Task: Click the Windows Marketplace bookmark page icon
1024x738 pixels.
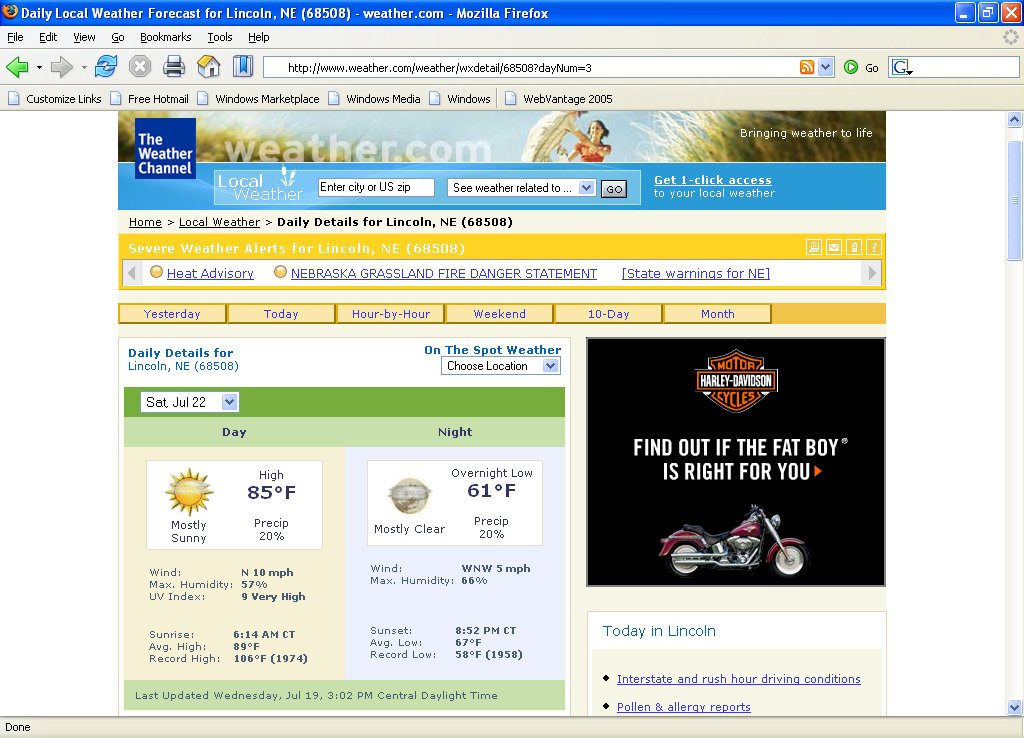Action: click(x=203, y=99)
